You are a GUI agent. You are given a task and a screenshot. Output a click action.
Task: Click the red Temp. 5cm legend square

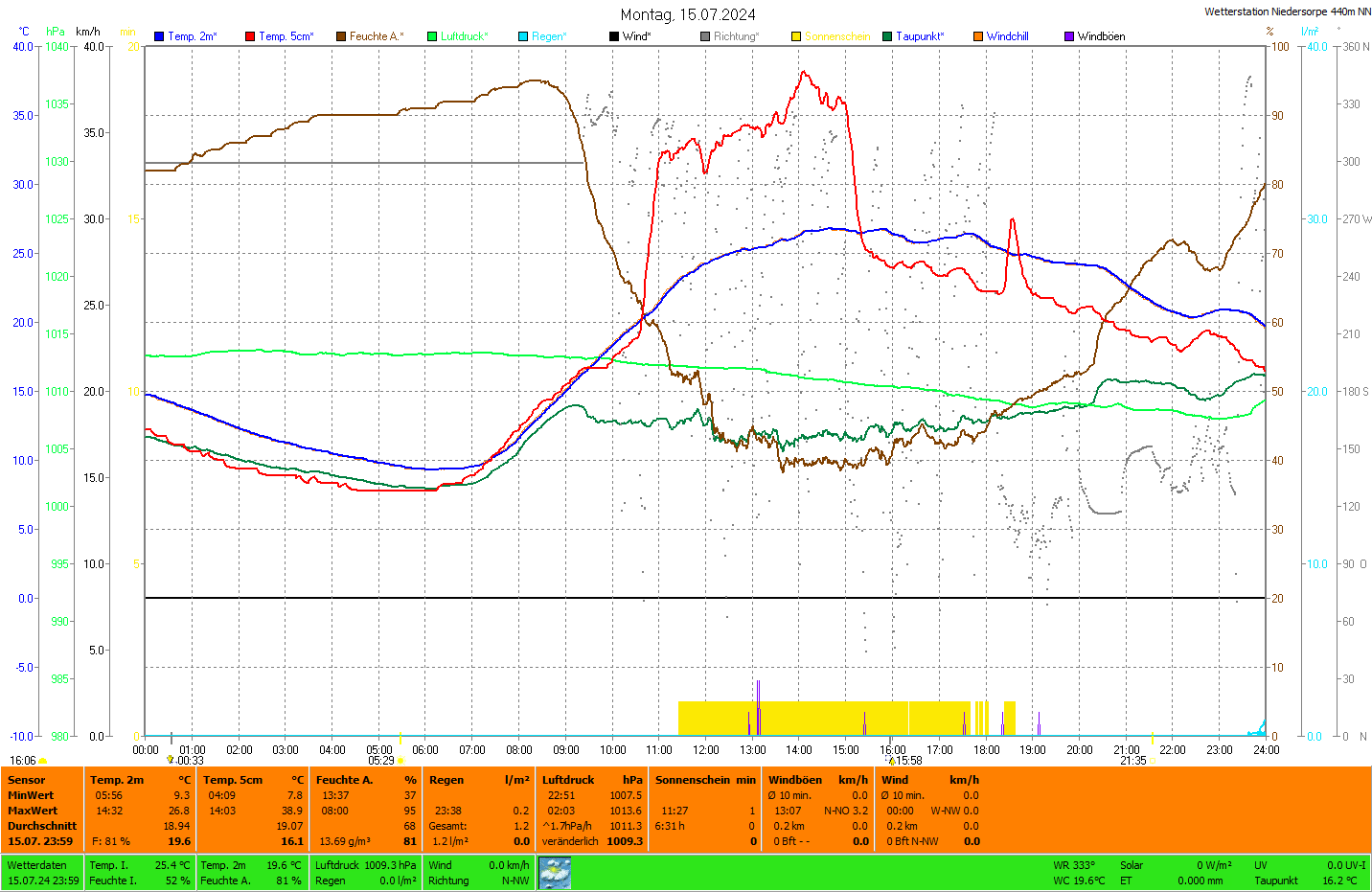pyautogui.click(x=250, y=36)
